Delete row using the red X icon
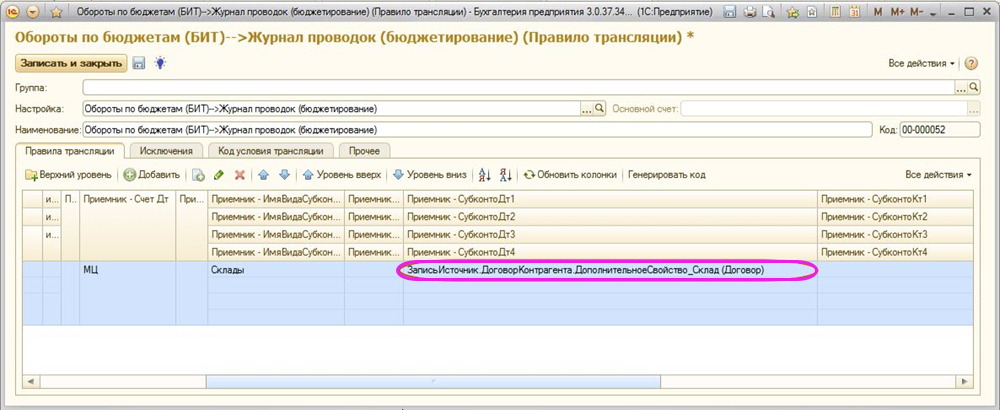Image resolution: width=1000 pixels, height=410 pixels. 239,175
